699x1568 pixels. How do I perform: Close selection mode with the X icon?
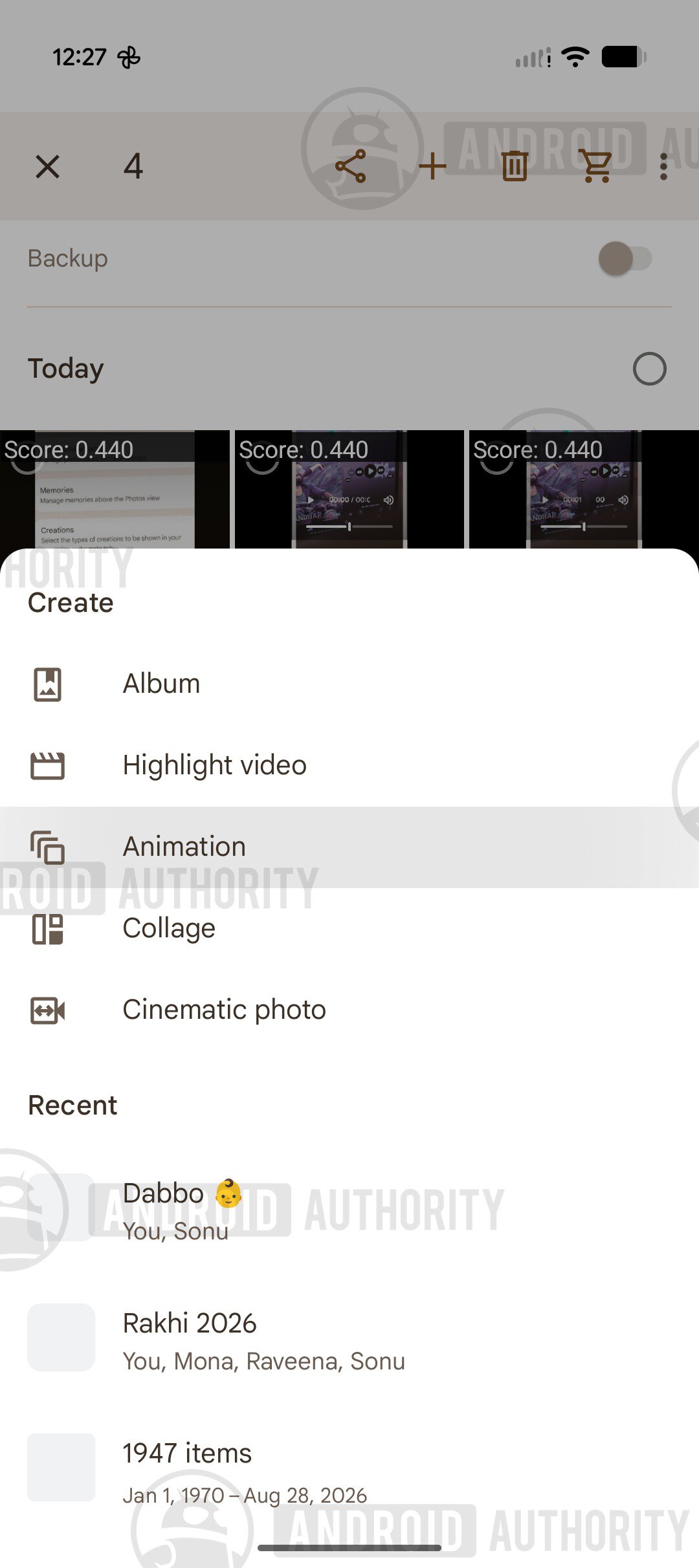coord(47,166)
